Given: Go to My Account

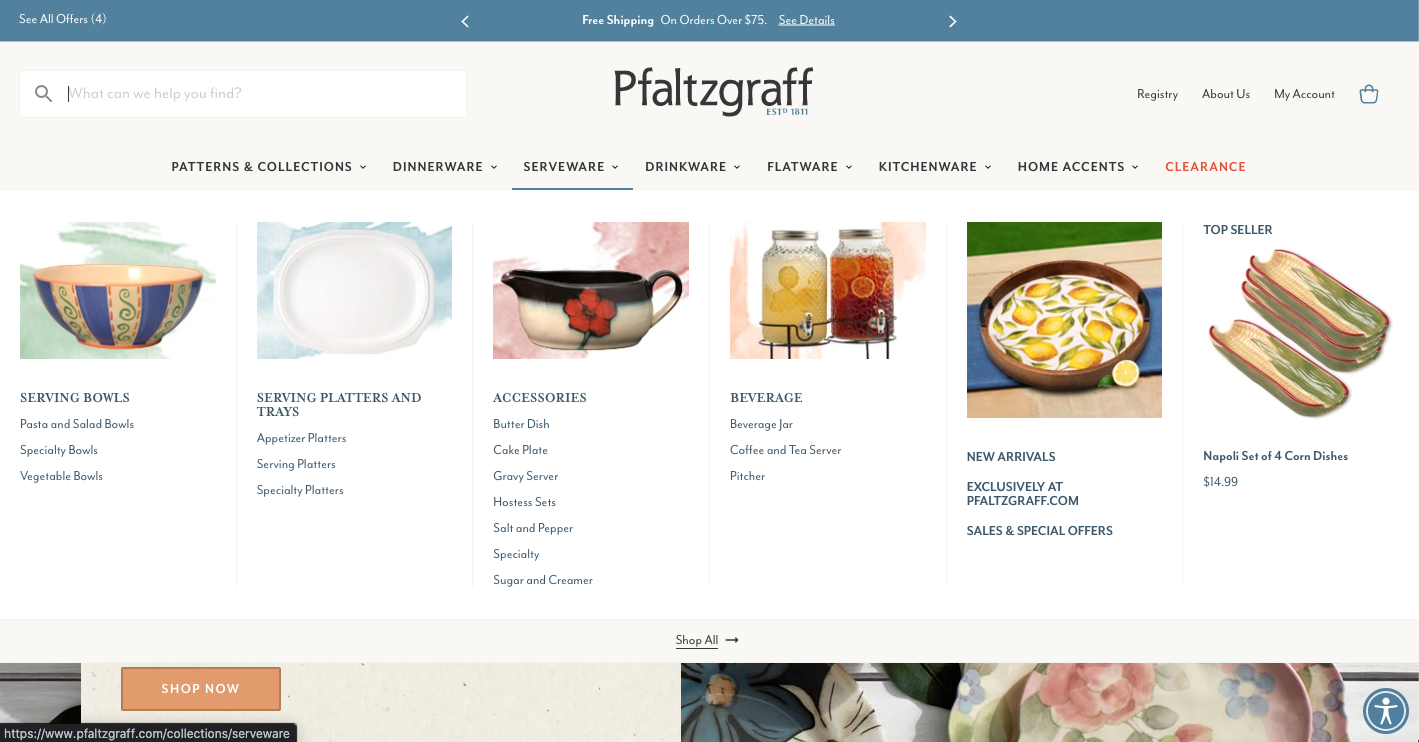Looking at the screenshot, I should (1304, 94).
